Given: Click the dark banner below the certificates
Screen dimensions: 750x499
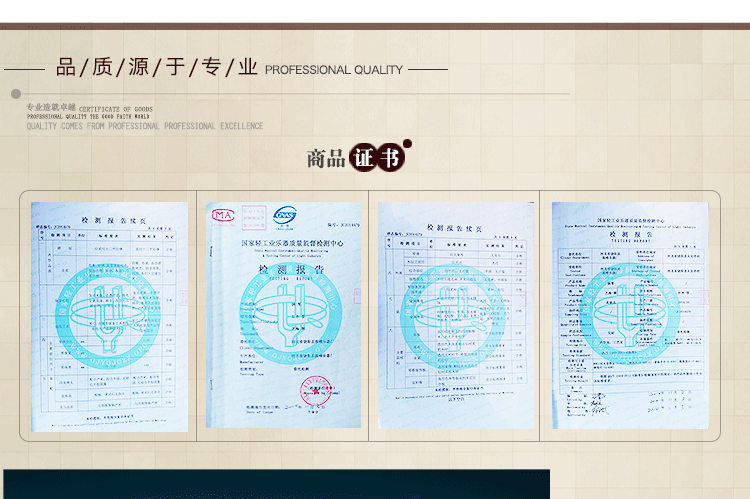Looking at the screenshot, I should click(x=276, y=484).
